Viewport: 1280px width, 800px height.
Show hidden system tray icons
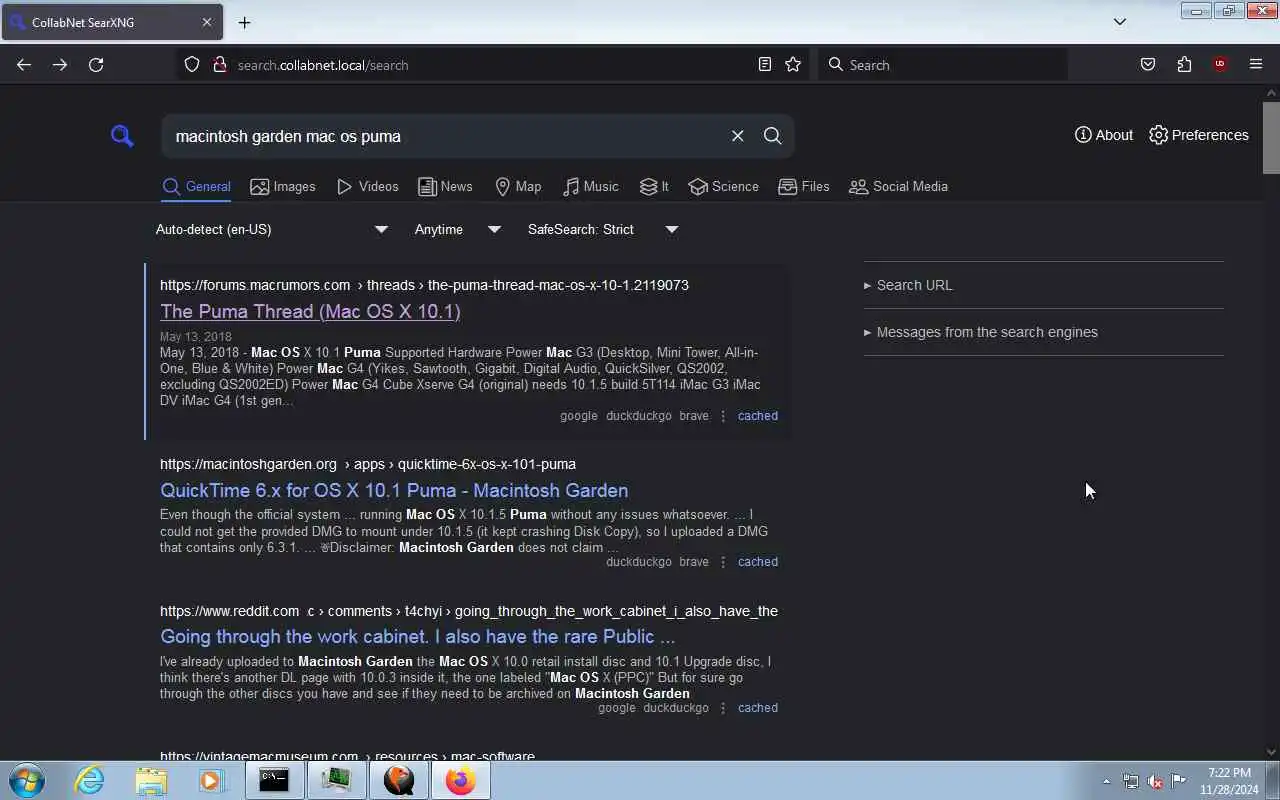pos(1106,781)
